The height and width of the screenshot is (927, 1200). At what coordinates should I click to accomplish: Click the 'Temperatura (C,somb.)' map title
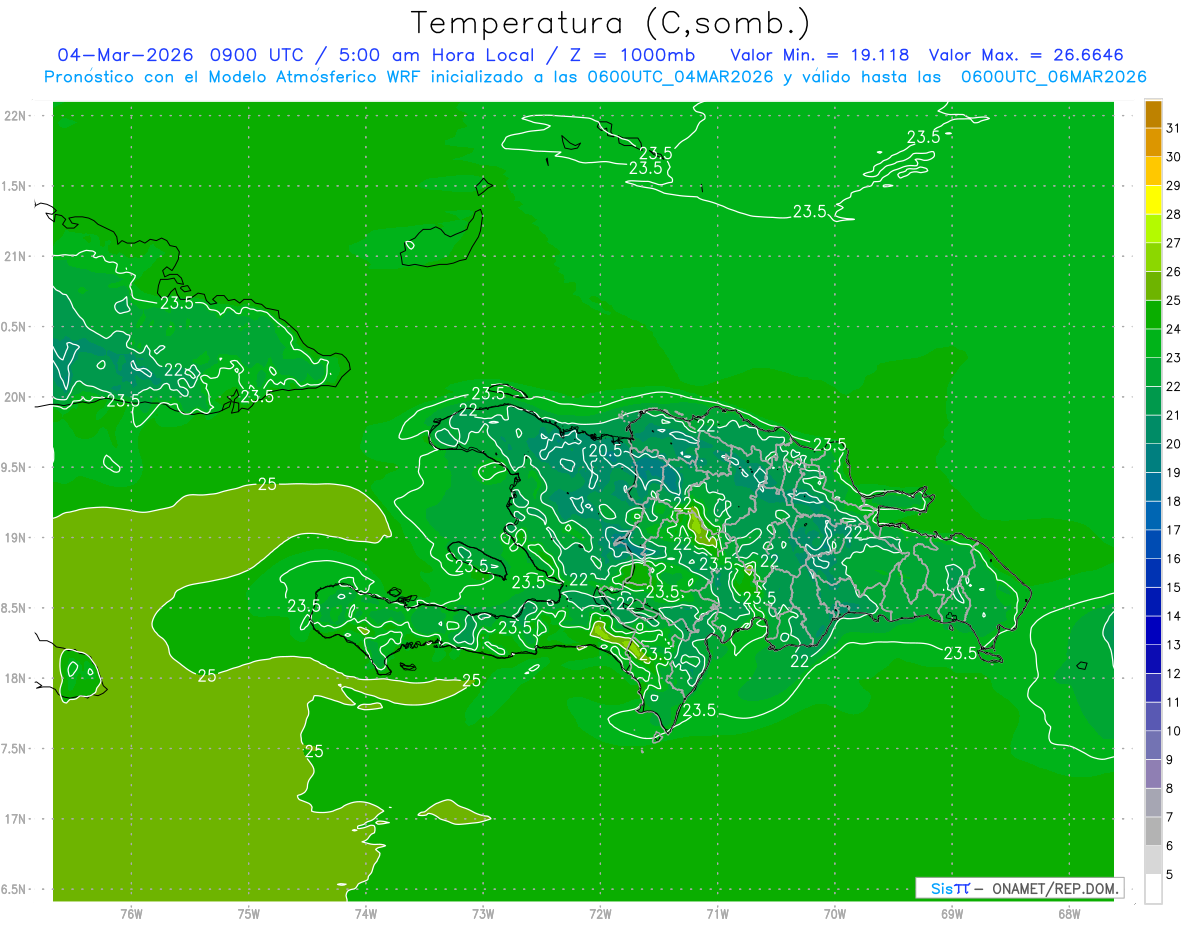tap(610, 23)
